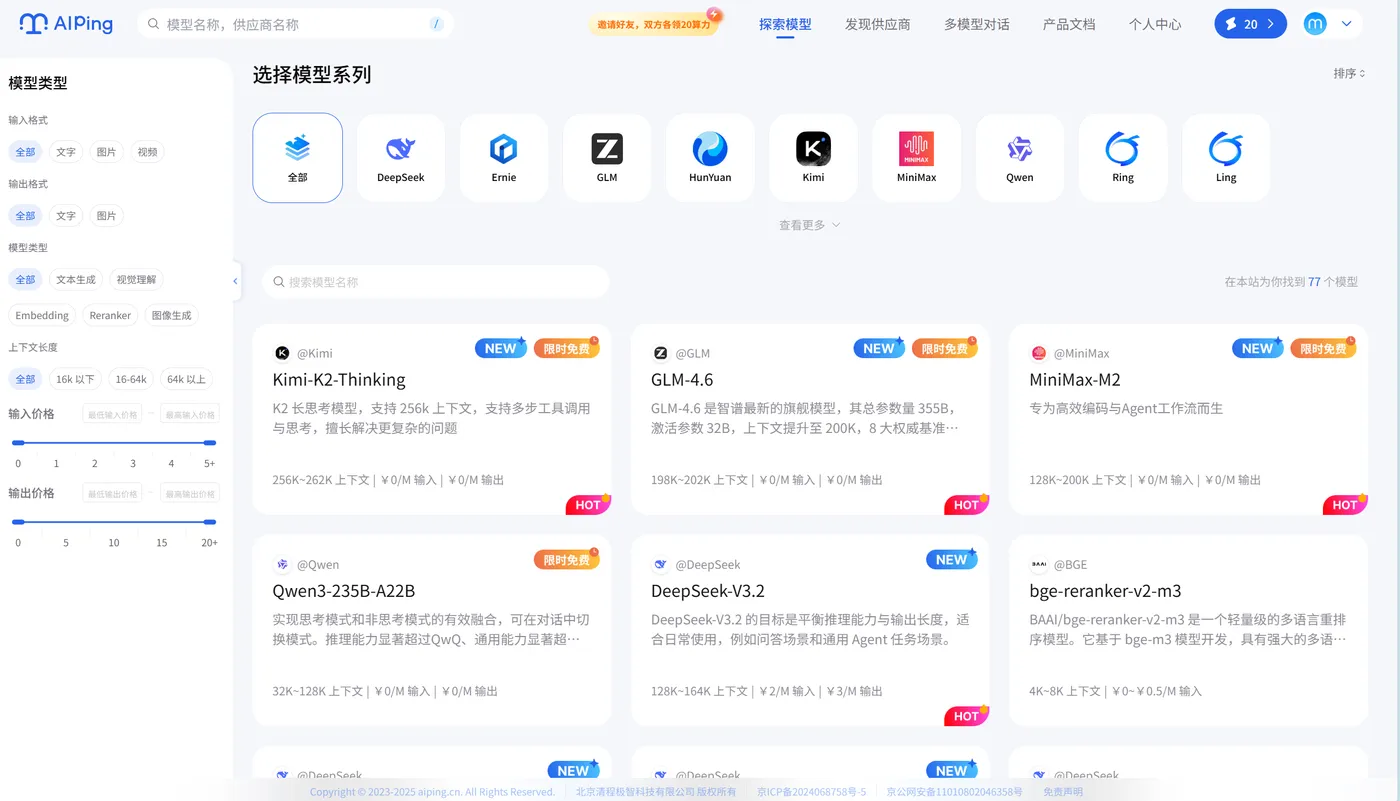Click the search magnifier icon in the top bar
1400x801 pixels.
pyautogui.click(x=153, y=24)
